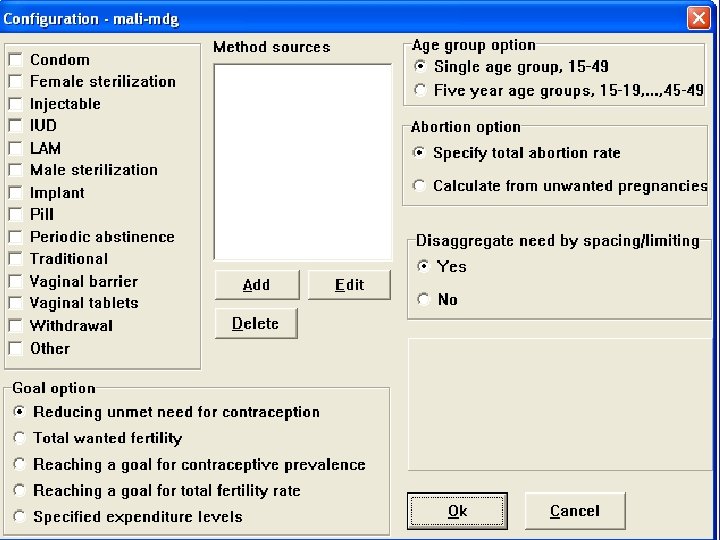This screenshot has width=720, height=540.
Task: Click inside the Method sources list box
Action: tap(303, 162)
